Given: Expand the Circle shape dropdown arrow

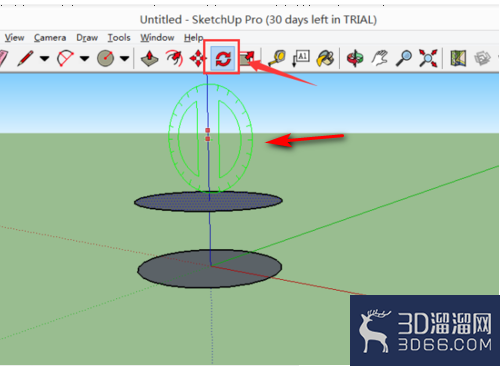Looking at the screenshot, I should pyautogui.click(x=124, y=59).
